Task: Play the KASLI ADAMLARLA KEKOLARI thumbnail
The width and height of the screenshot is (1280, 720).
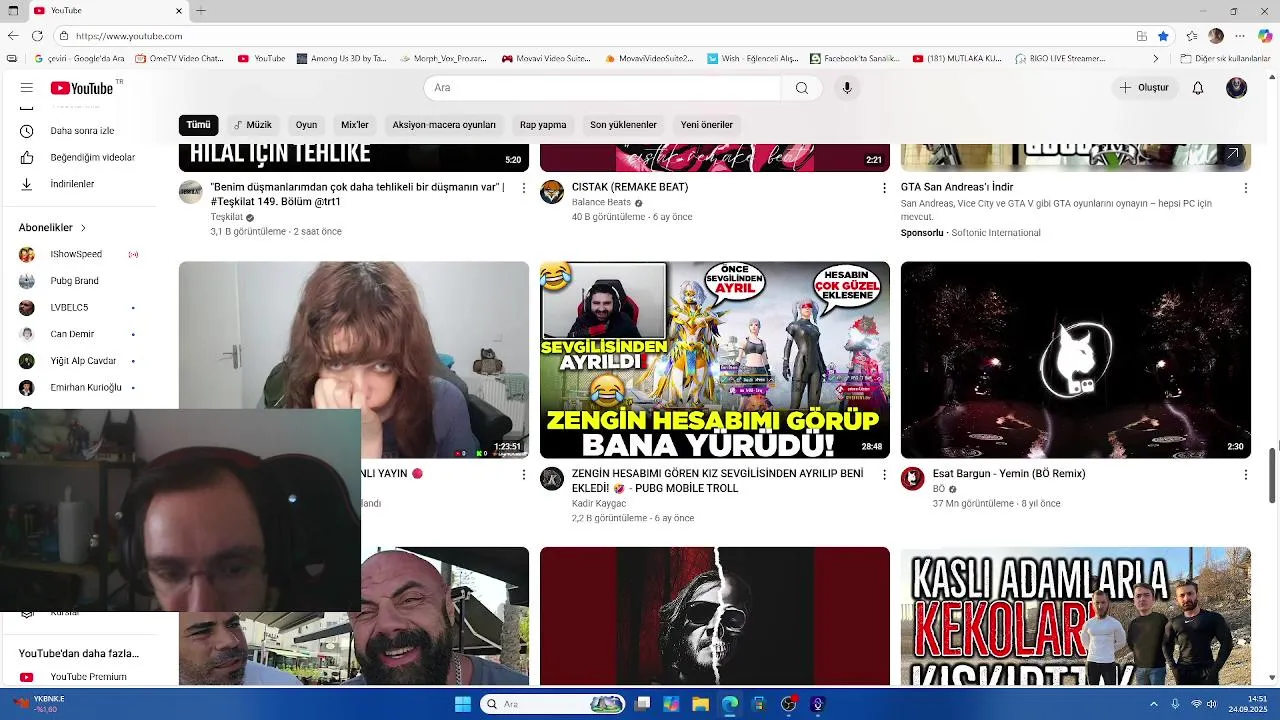Action: point(1076,616)
